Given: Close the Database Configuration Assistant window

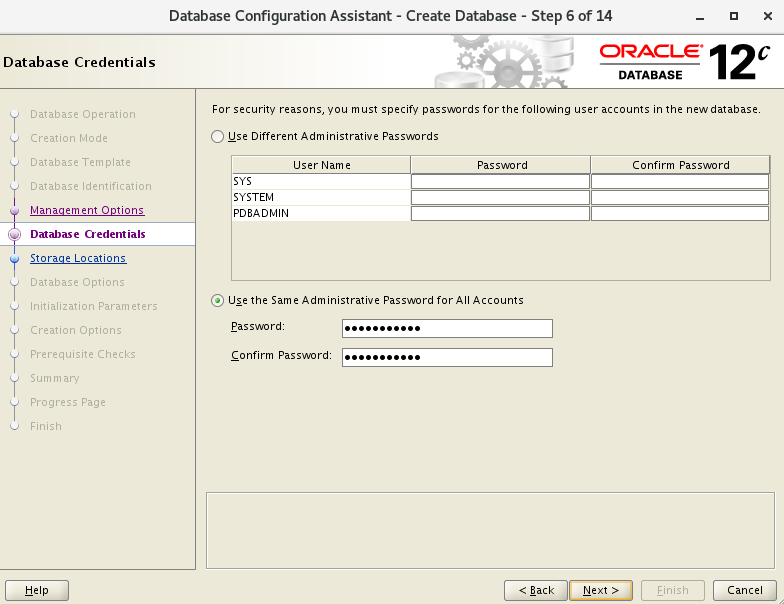Looking at the screenshot, I should 768,16.
